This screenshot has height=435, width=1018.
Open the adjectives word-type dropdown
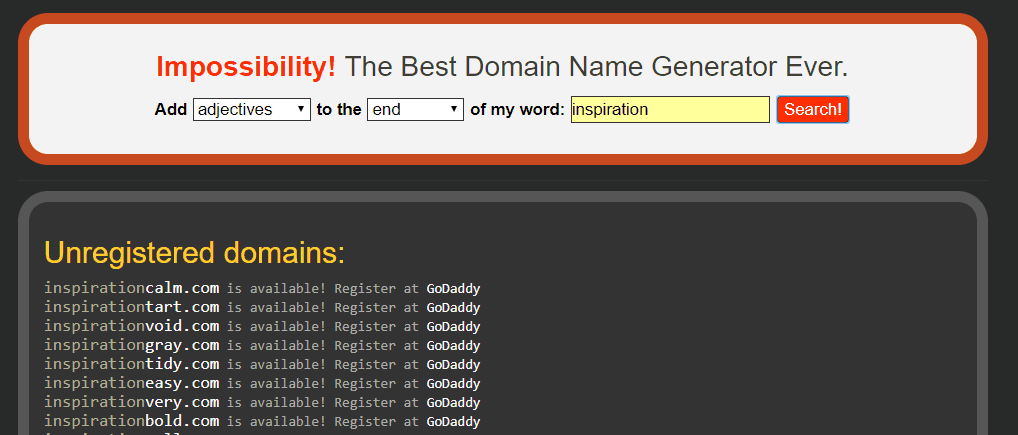[251, 110]
